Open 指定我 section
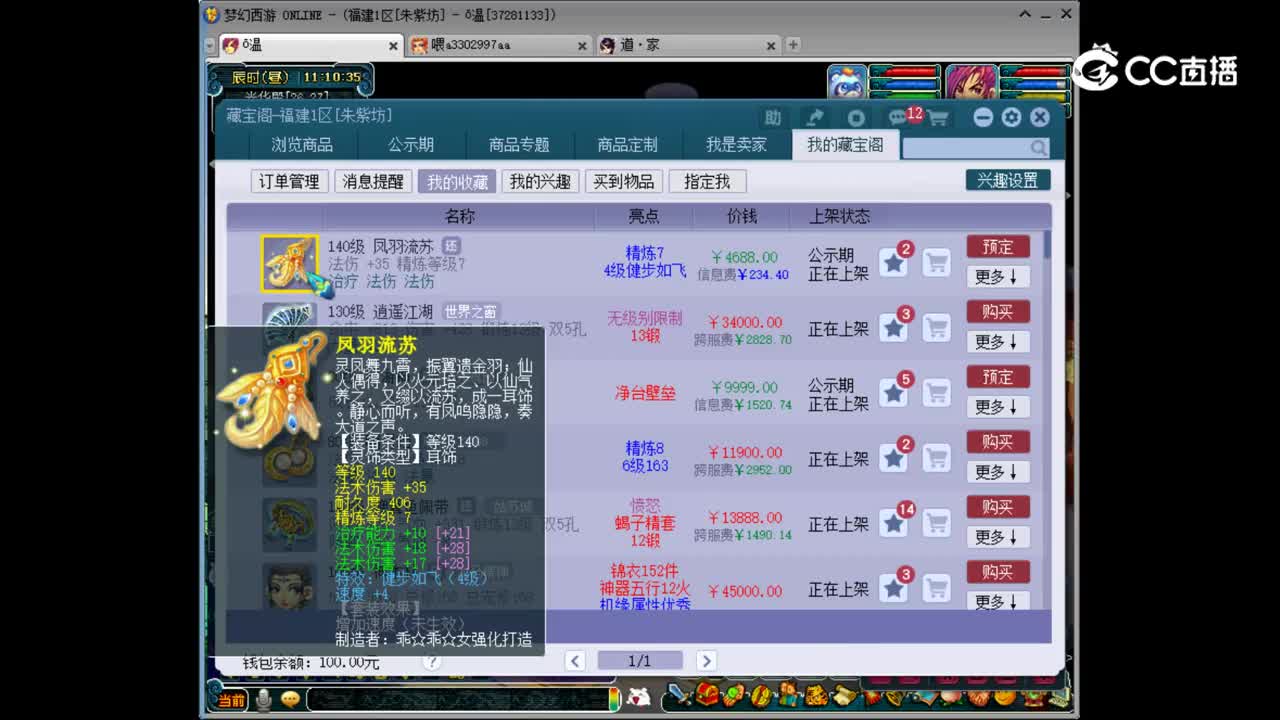 tap(707, 181)
